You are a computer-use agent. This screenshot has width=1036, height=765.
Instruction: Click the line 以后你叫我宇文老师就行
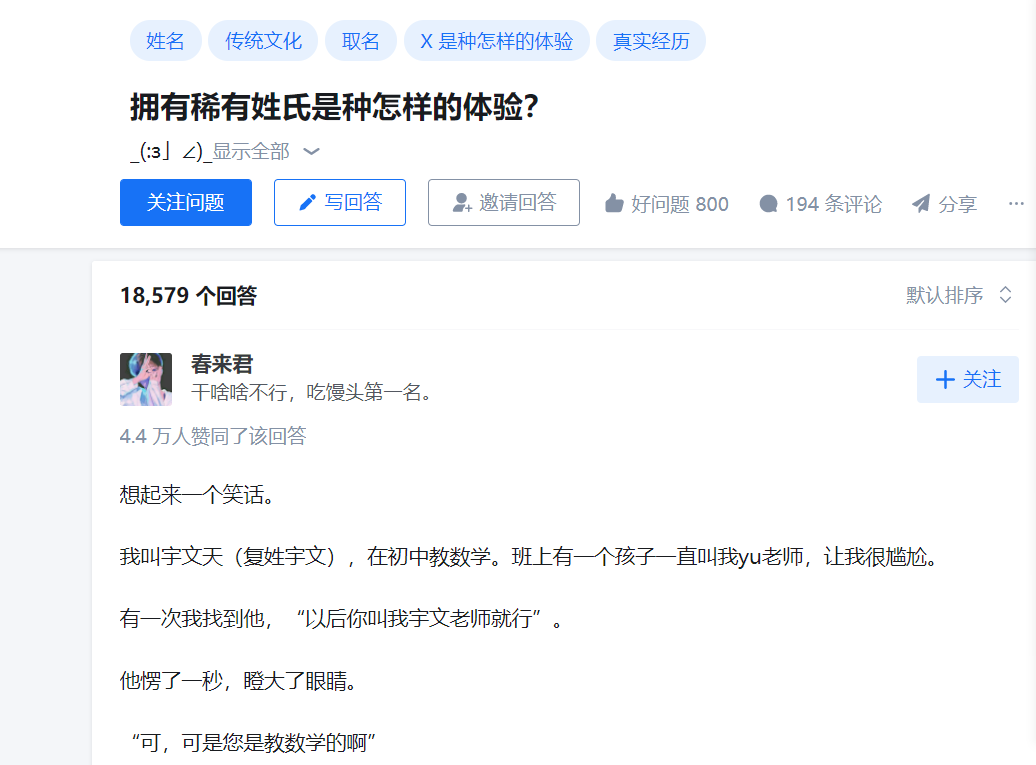pos(342,618)
